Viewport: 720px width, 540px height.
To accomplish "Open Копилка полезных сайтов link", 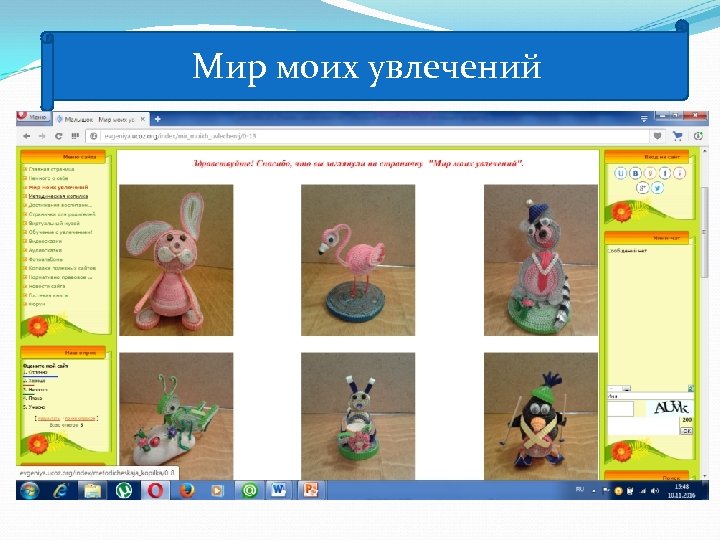I will 62,268.
